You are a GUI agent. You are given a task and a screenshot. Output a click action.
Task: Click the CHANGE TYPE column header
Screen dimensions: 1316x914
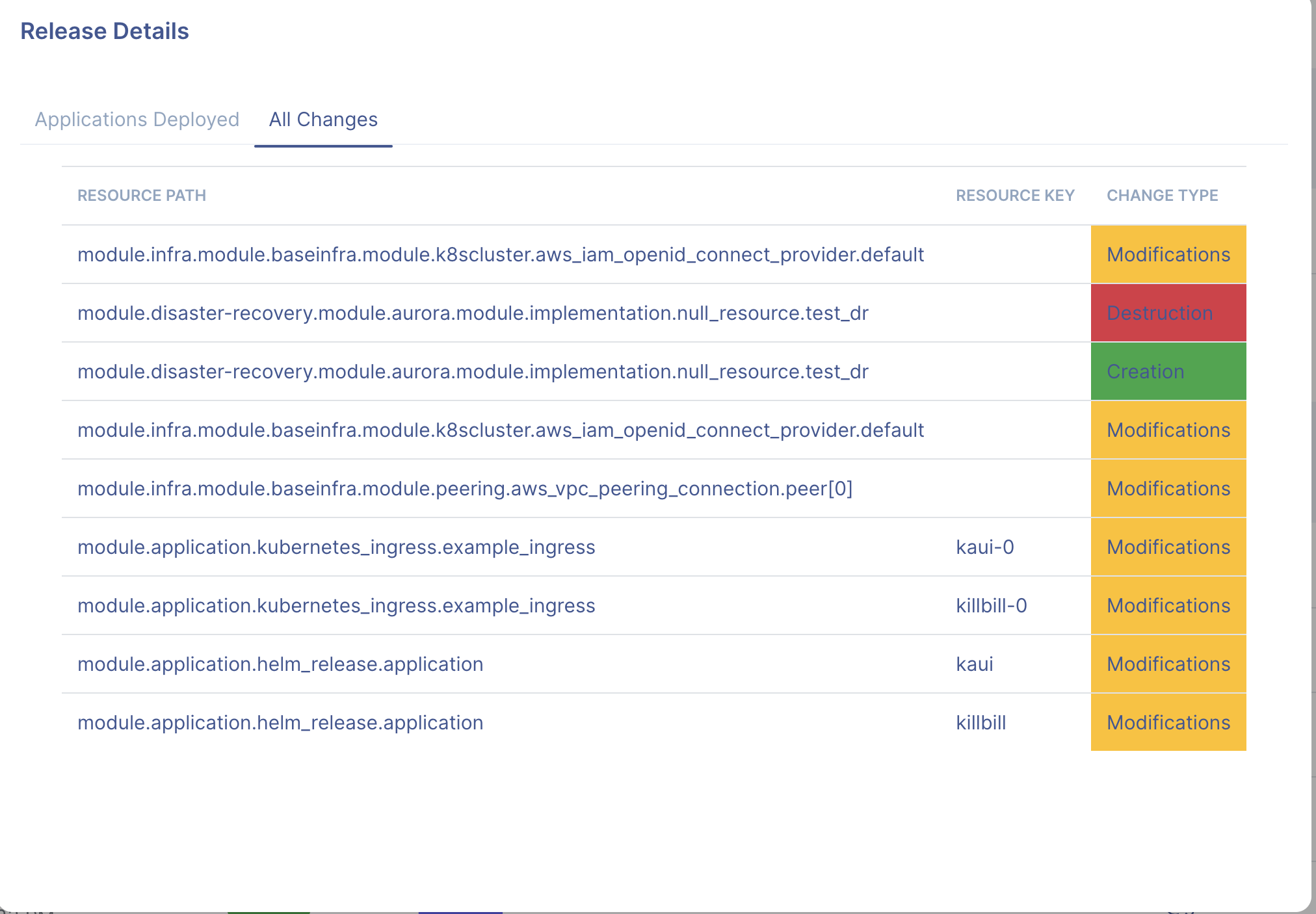click(1162, 196)
